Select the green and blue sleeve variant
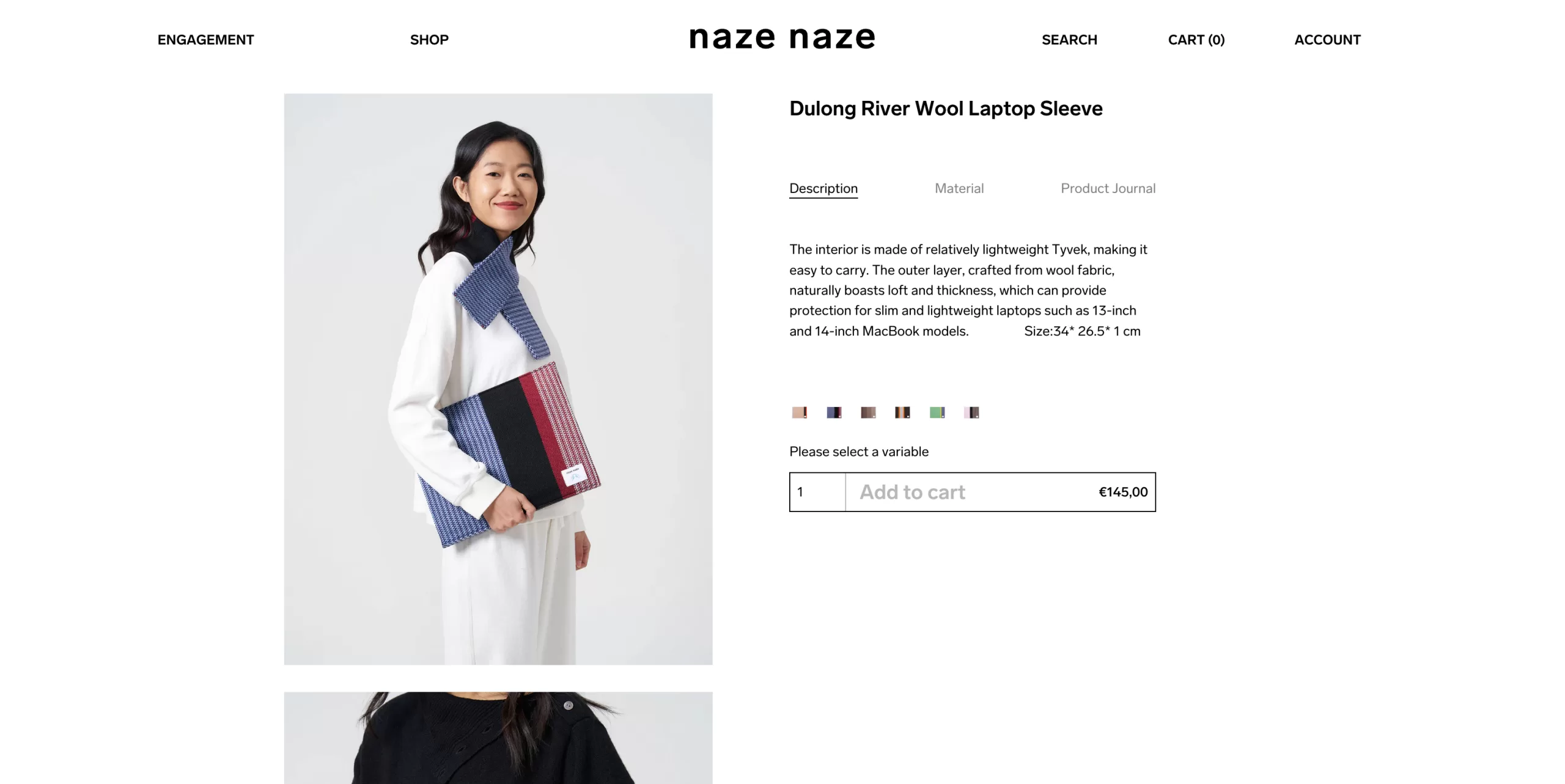This screenshot has width=1565, height=784. [937, 412]
